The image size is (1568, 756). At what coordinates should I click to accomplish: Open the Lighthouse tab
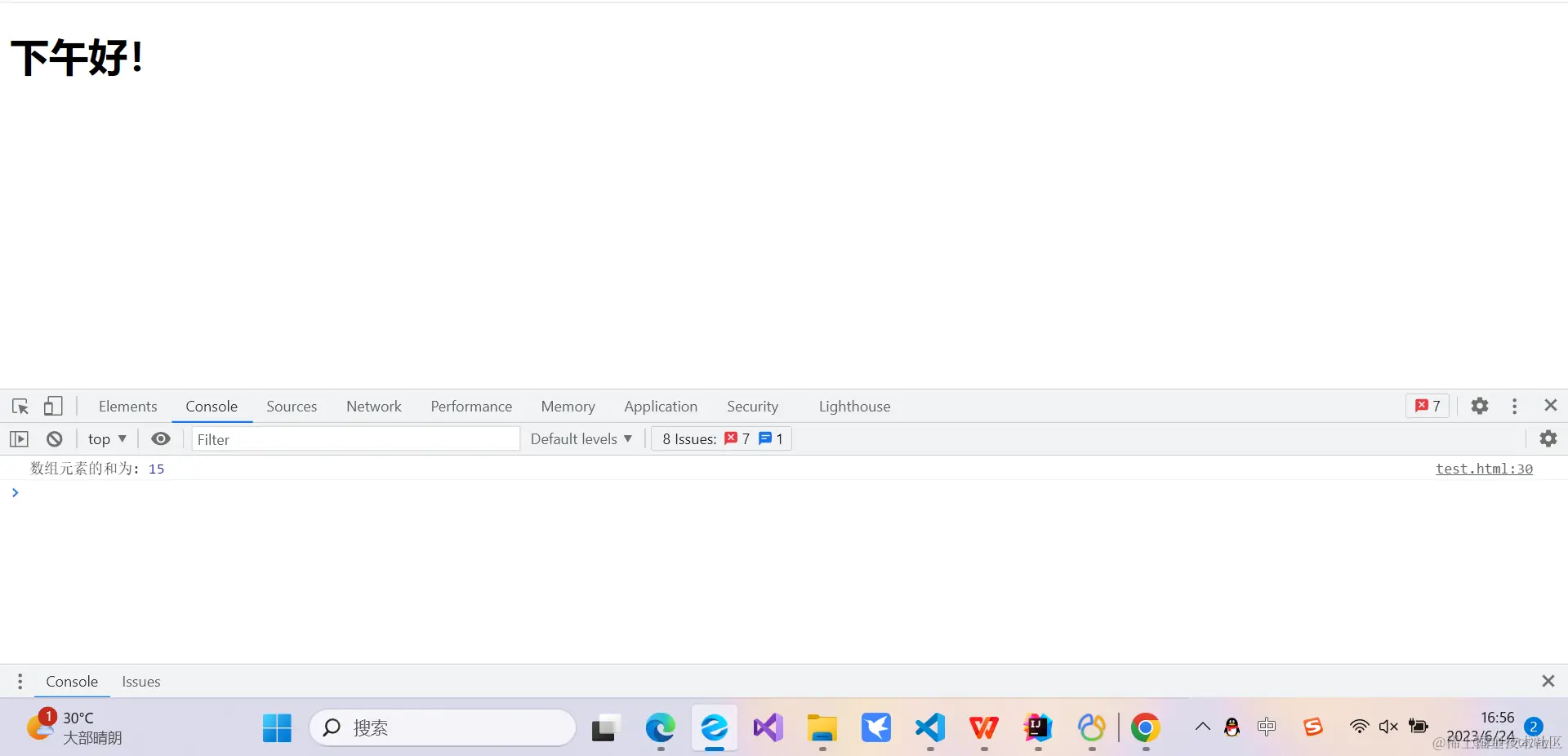[x=854, y=406]
